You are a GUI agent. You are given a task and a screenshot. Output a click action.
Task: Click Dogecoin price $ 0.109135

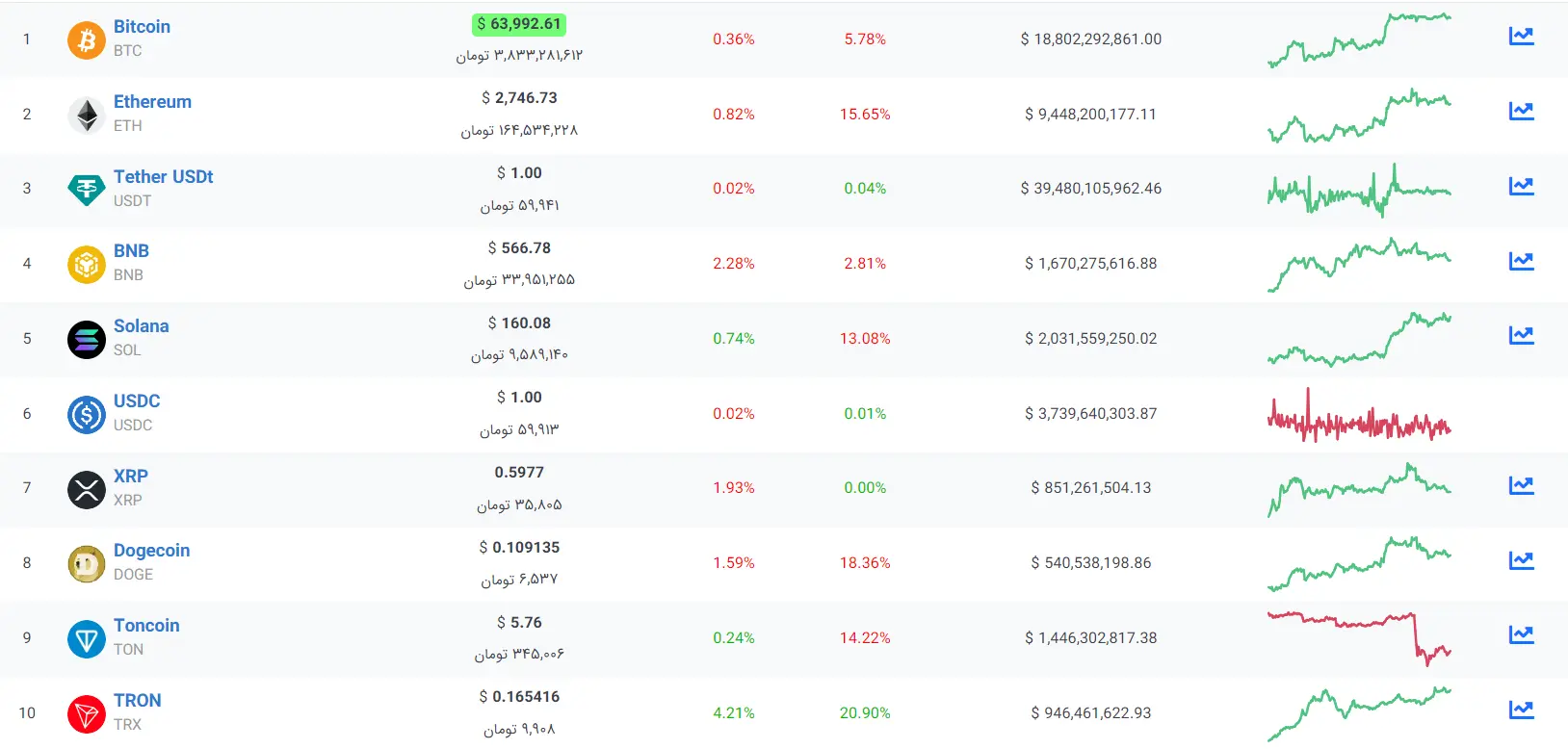click(519, 548)
